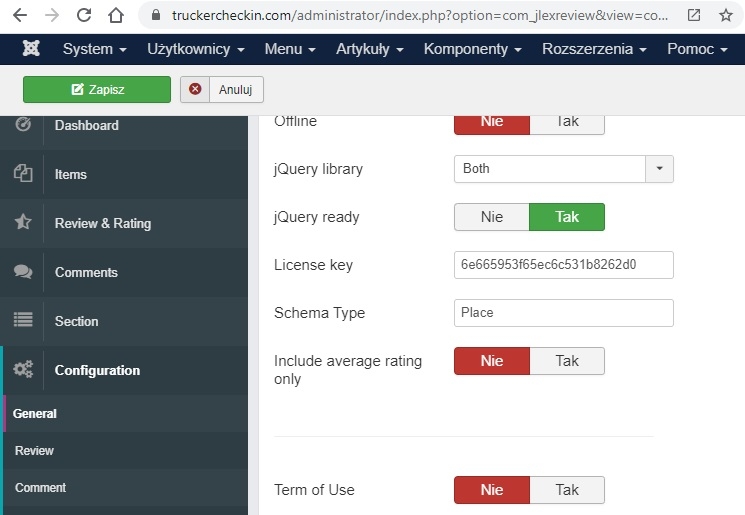Click the License key input field
Viewport: 745px width, 515px height.
click(563, 265)
